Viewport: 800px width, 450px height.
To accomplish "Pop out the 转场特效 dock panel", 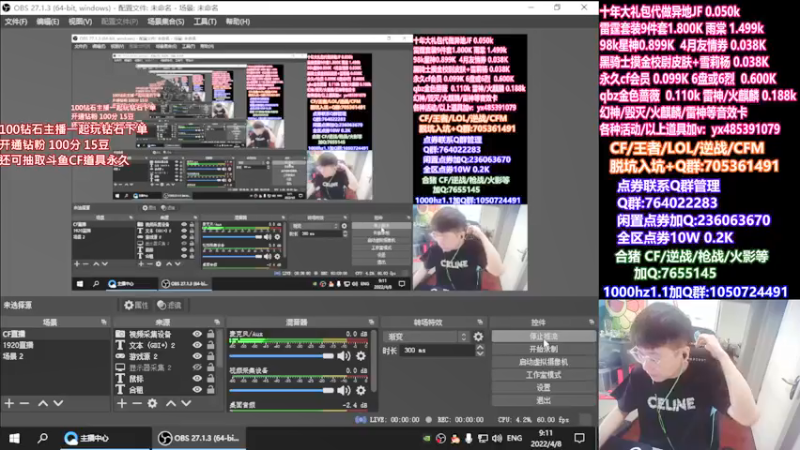I will (480, 322).
